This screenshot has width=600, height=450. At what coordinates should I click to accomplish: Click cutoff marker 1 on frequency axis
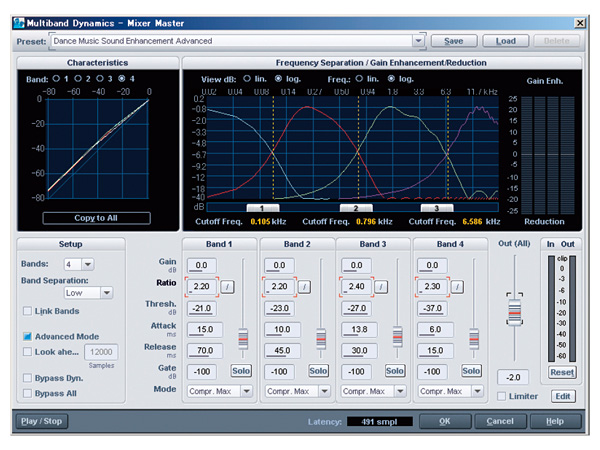(x=263, y=208)
